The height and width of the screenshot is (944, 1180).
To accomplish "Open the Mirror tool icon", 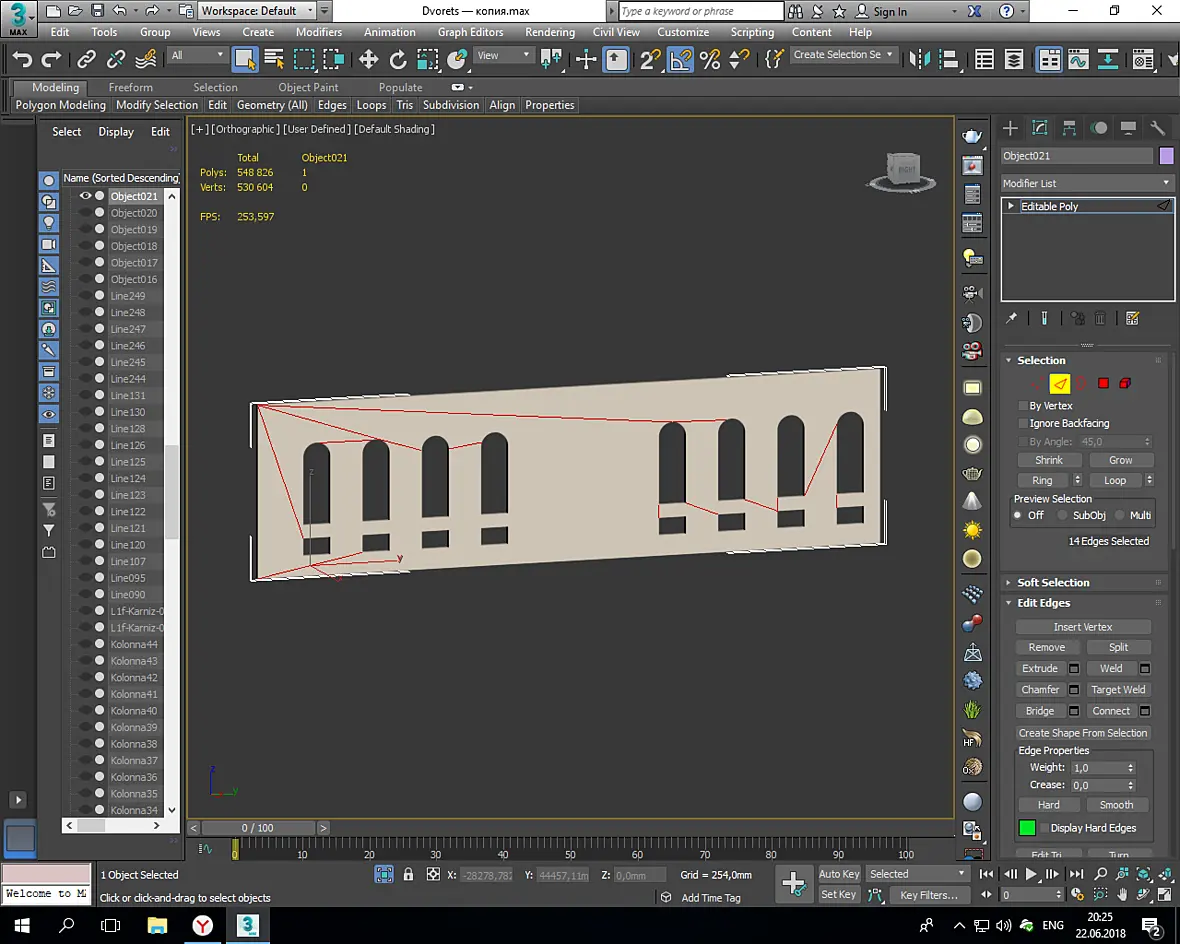I will point(920,59).
